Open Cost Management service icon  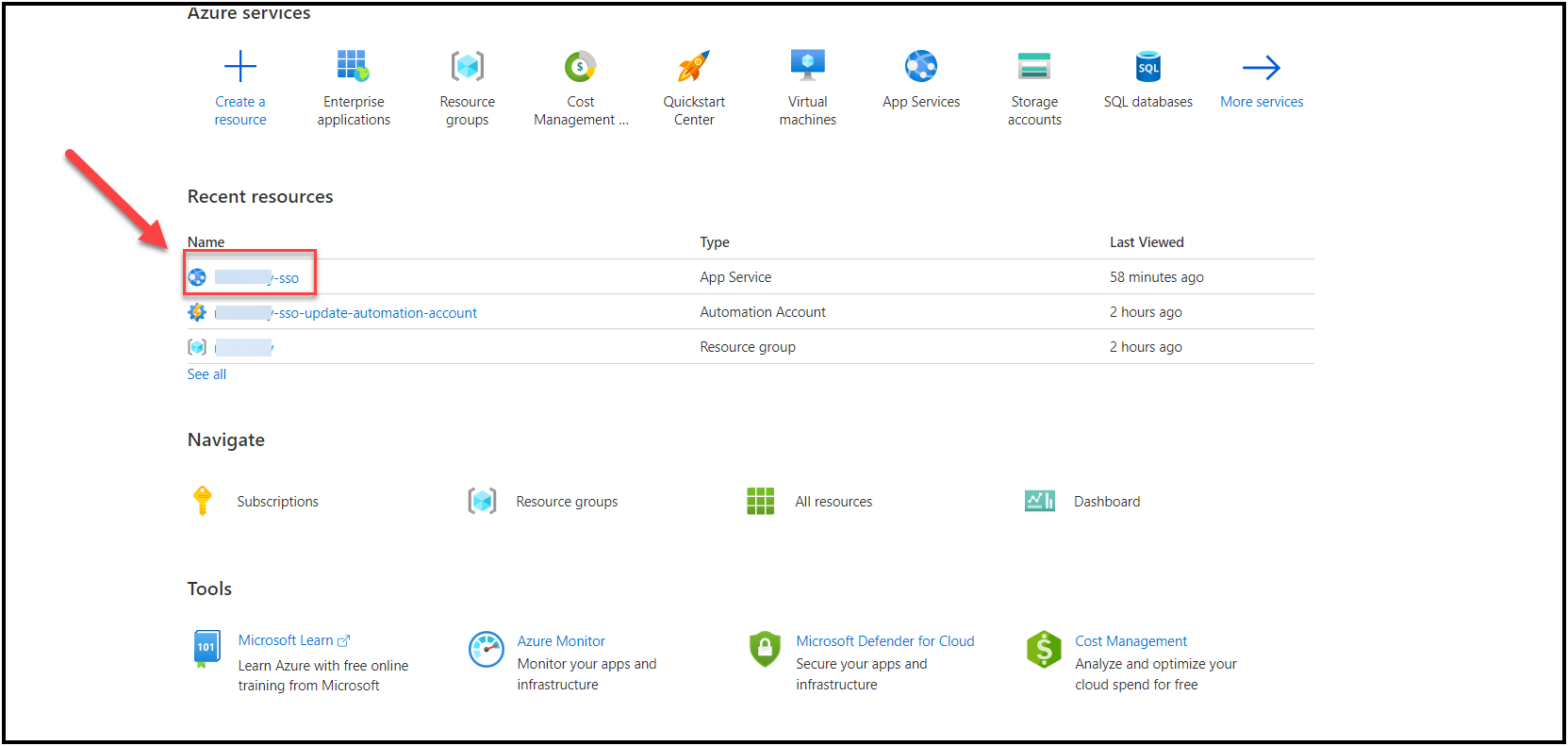click(x=580, y=67)
